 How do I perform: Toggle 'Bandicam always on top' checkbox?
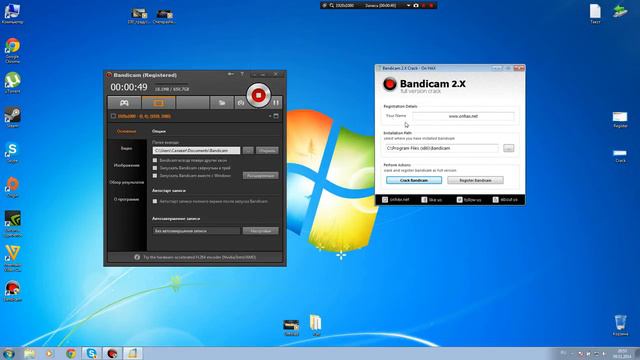point(155,160)
